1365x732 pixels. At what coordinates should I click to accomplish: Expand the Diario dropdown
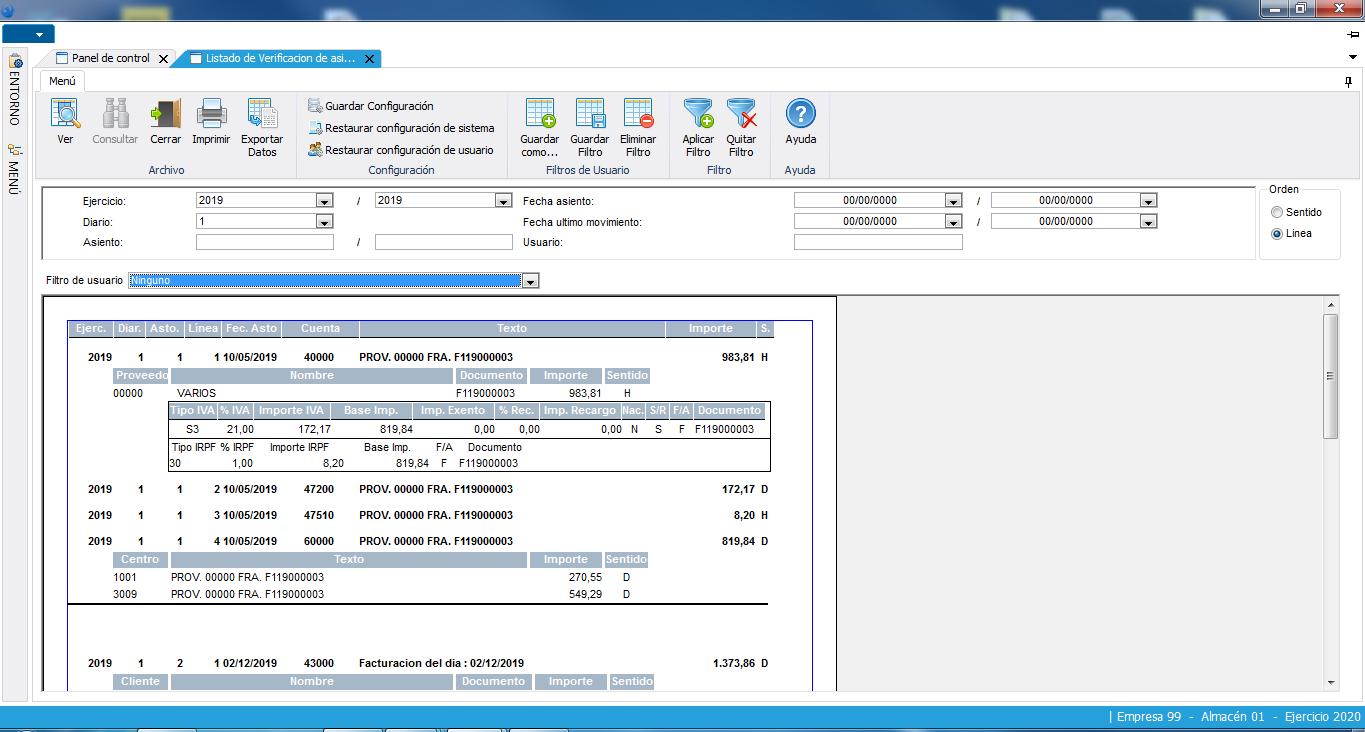[x=324, y=222]
